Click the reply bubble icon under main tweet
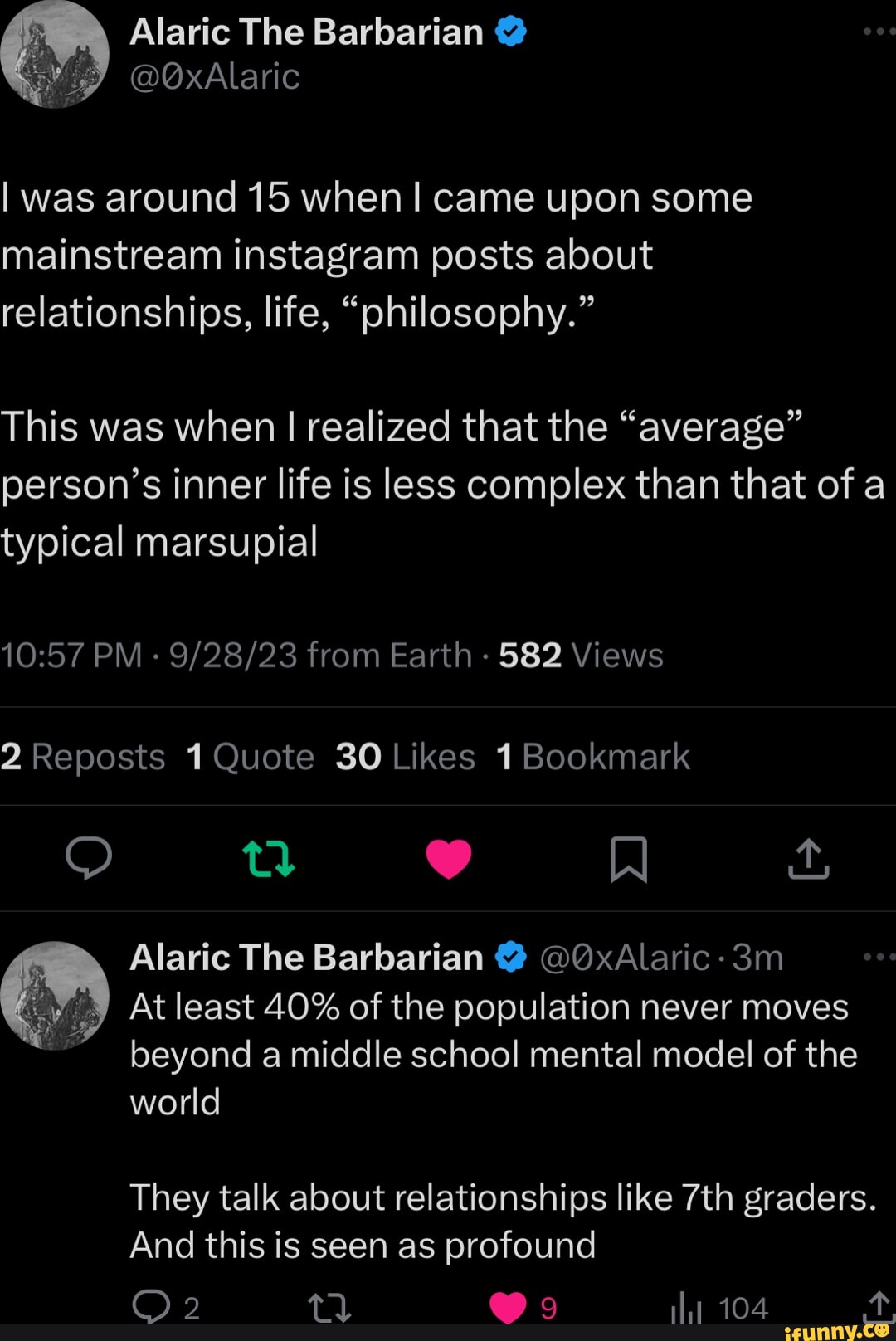The height and width of the screenshot is (1341, 896). point(89,858)
